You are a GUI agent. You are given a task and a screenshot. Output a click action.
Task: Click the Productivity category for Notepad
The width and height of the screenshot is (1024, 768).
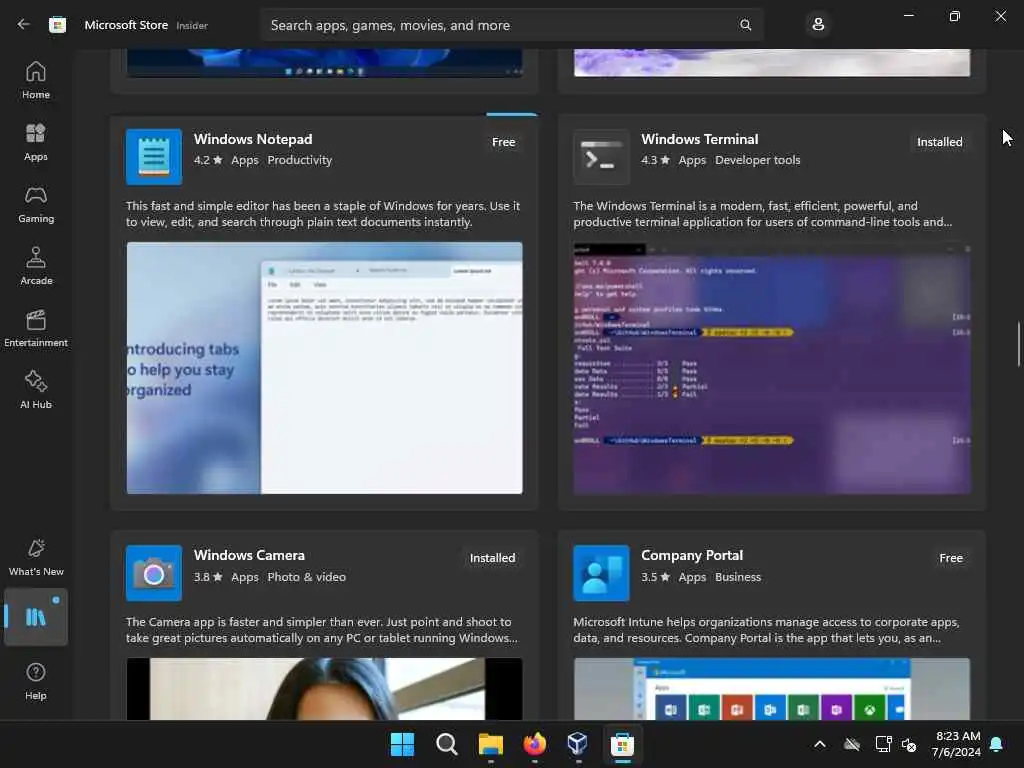pos(300,160)
